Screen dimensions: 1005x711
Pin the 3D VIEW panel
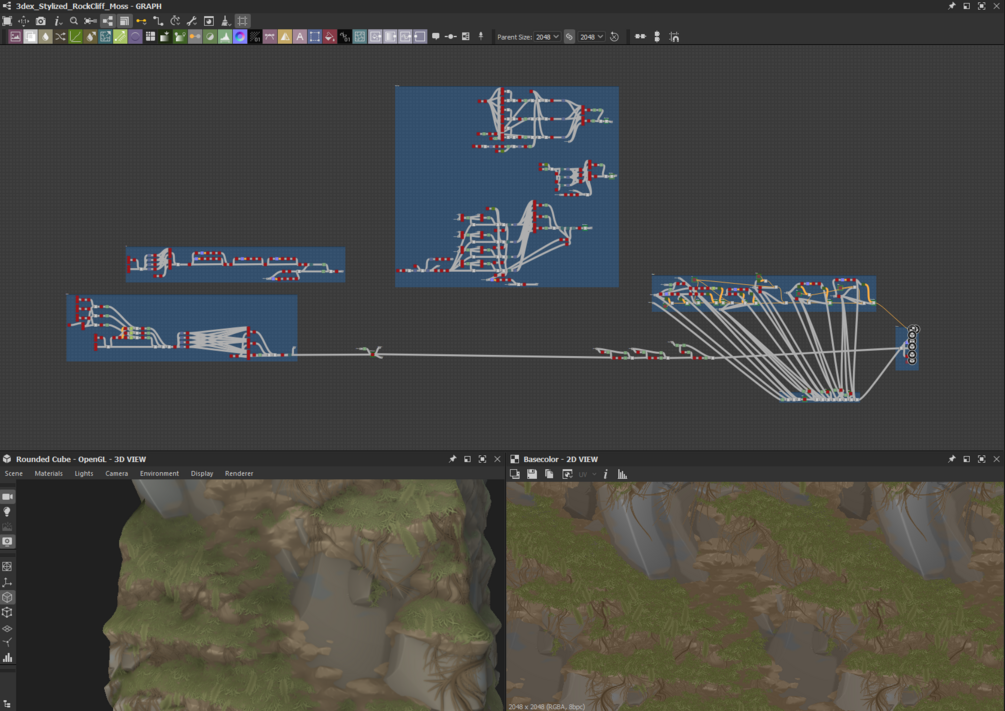[x=453, y=459]
